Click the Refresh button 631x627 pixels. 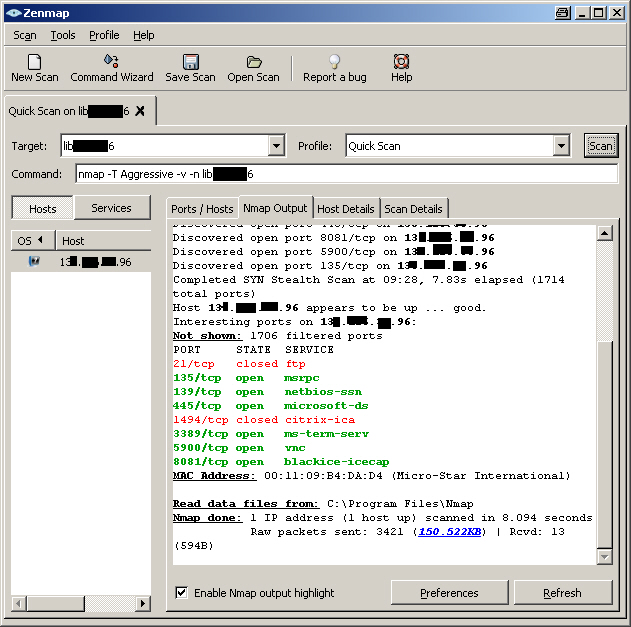click(562, 593)
